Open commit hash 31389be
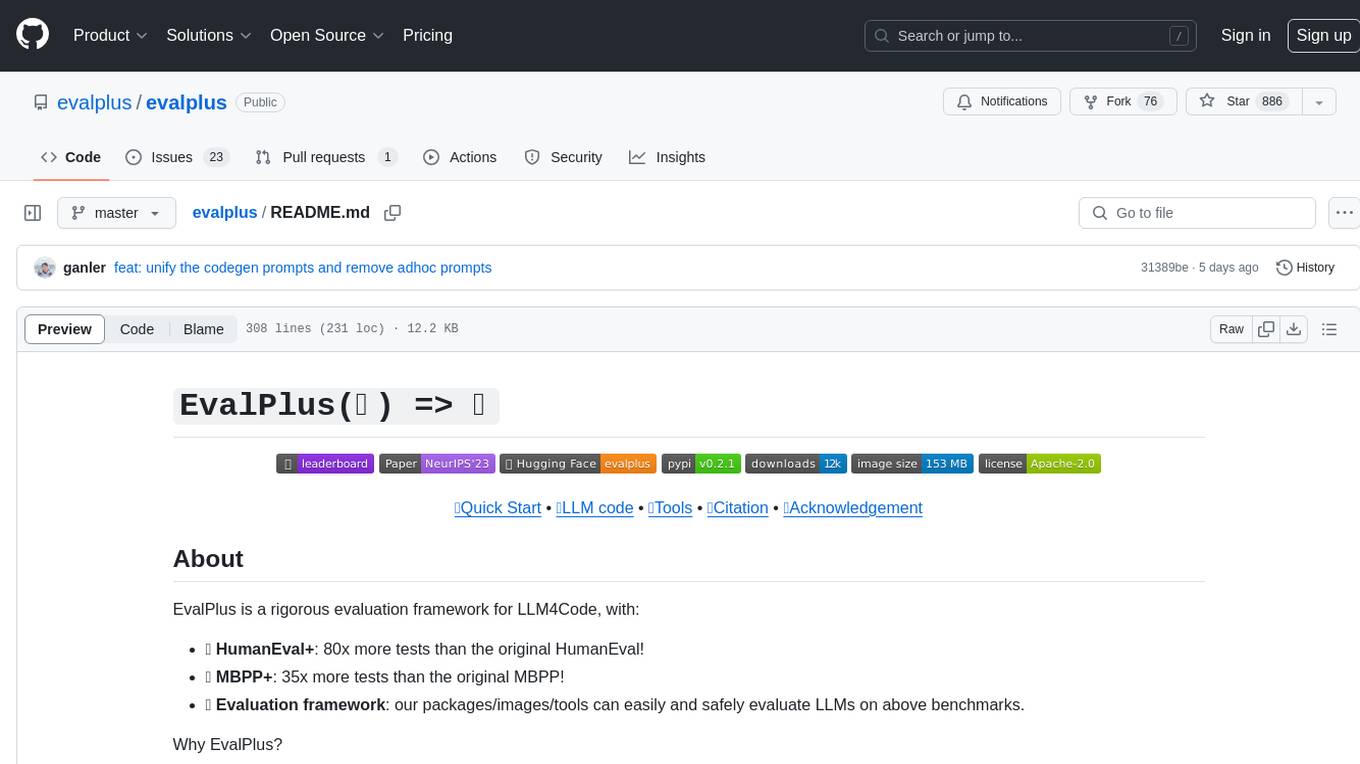1360x764 pixels. pyautogui.click(x=1164, y=268)
